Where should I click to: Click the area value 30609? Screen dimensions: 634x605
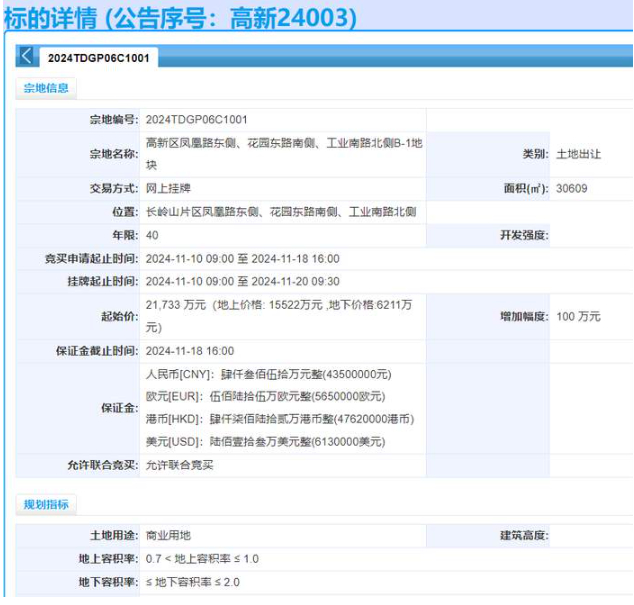572,188
